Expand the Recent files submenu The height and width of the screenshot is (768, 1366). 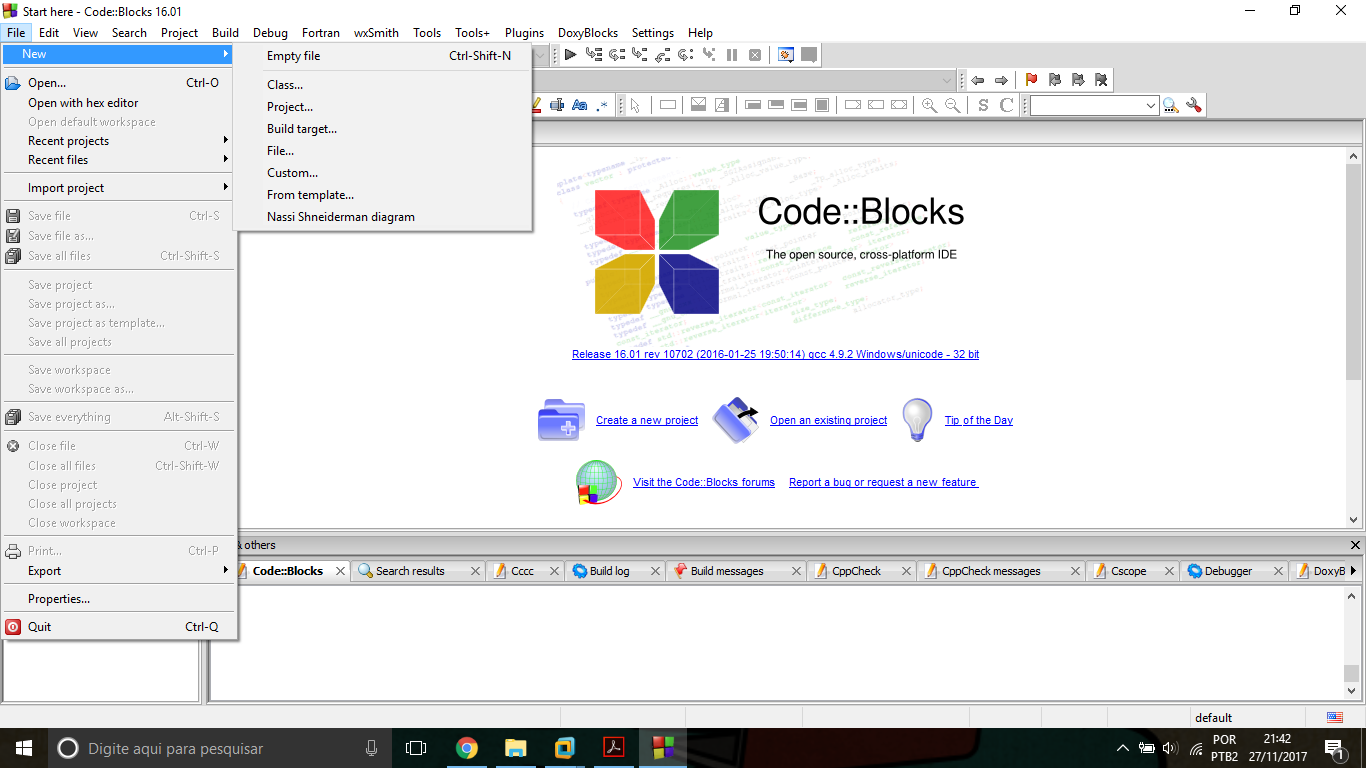point(118,160)
